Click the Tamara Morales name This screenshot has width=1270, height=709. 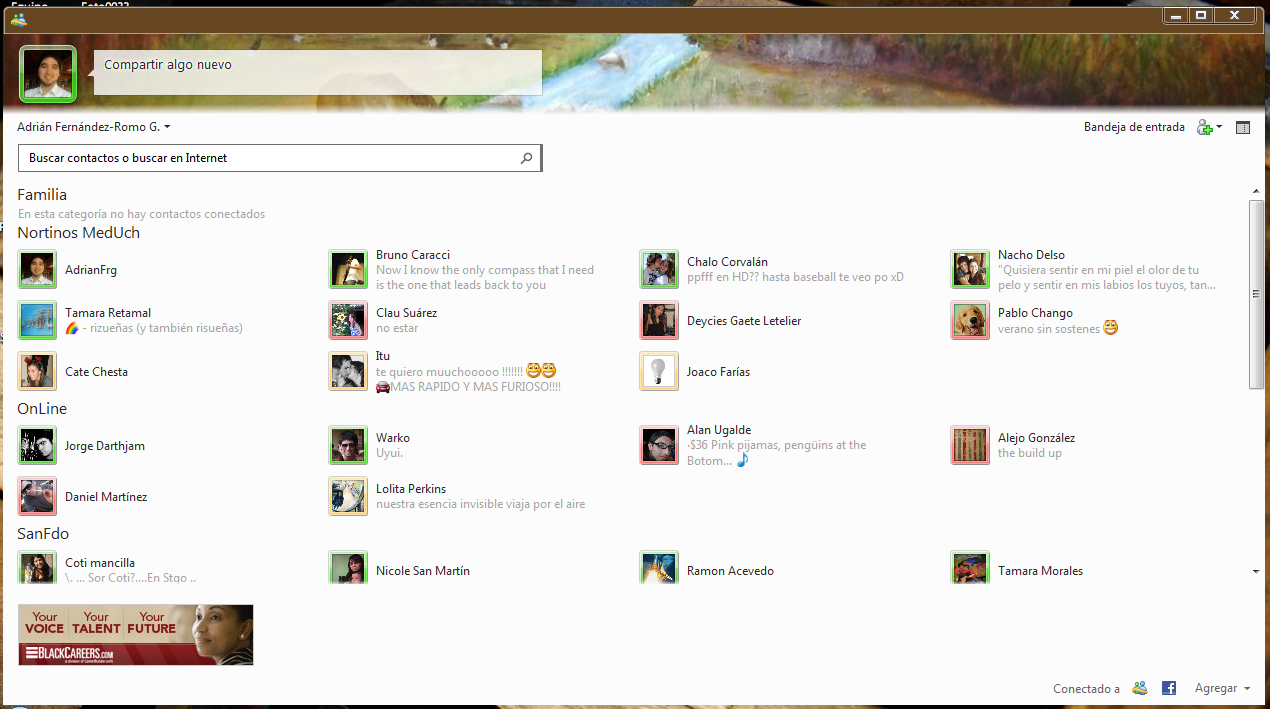[x=1040, y=571]
